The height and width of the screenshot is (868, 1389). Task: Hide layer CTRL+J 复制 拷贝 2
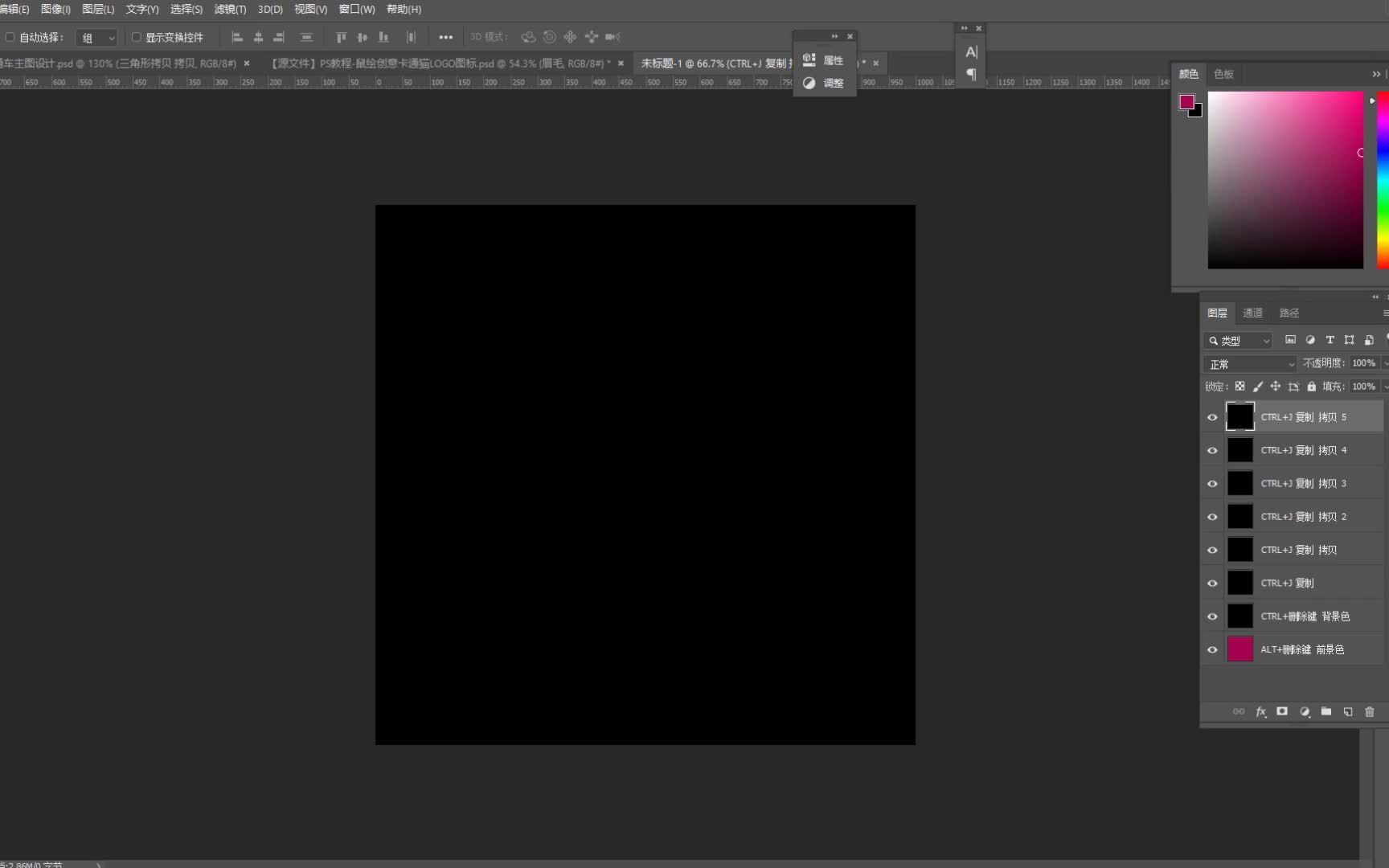click(1212, 517)
